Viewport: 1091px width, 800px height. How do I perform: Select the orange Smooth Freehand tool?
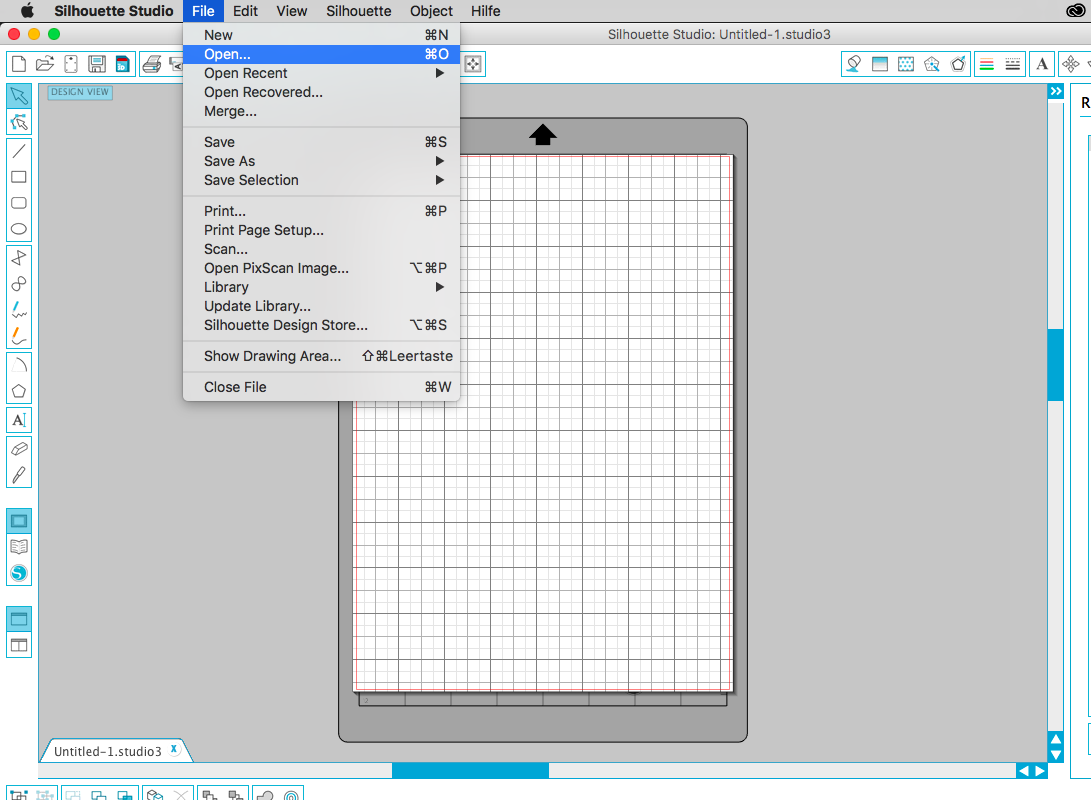coord(19,337)
